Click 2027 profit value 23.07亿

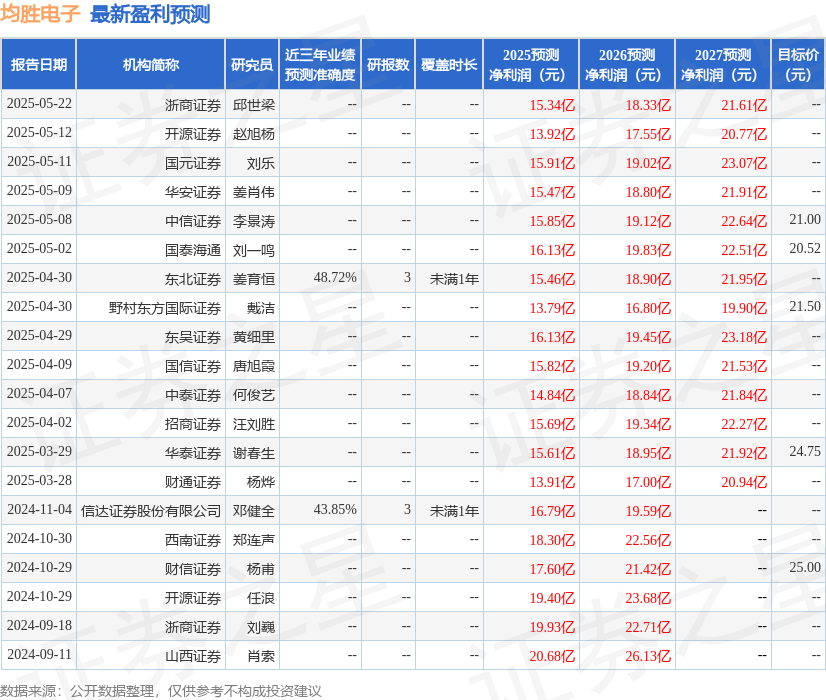[x=744, y=163]
